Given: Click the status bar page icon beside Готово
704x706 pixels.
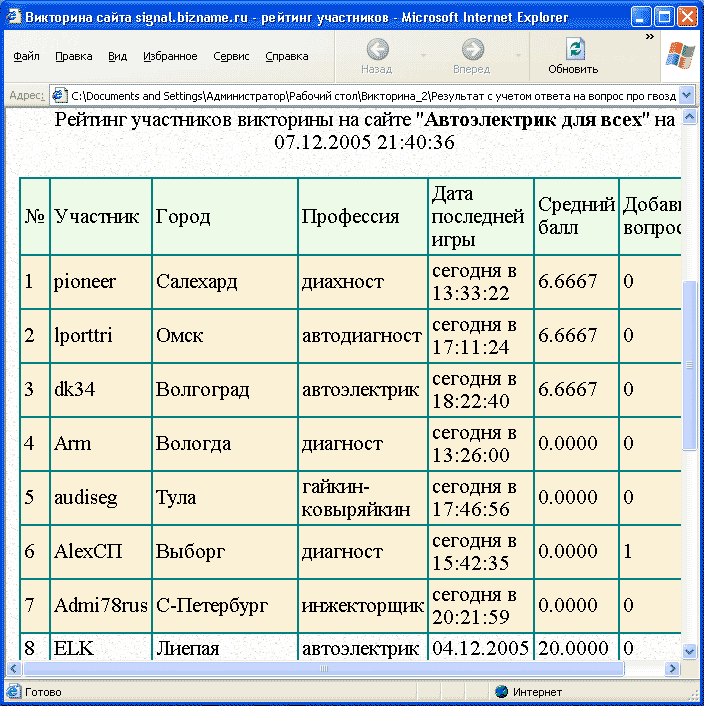Looking at the screenshot, I should (14, 691).
